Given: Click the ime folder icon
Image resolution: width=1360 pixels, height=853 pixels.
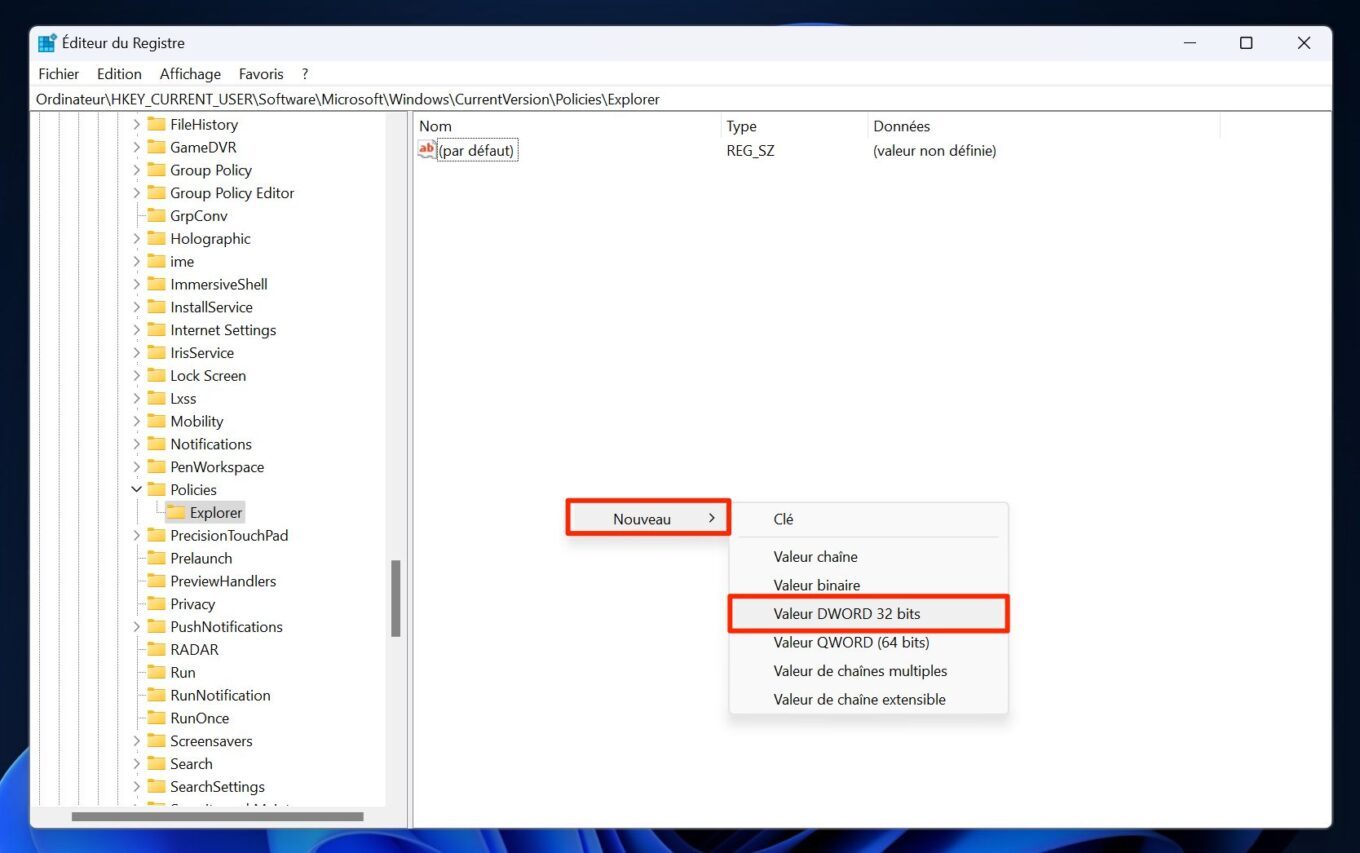Looking at the screenshot, I should point(156,261).
